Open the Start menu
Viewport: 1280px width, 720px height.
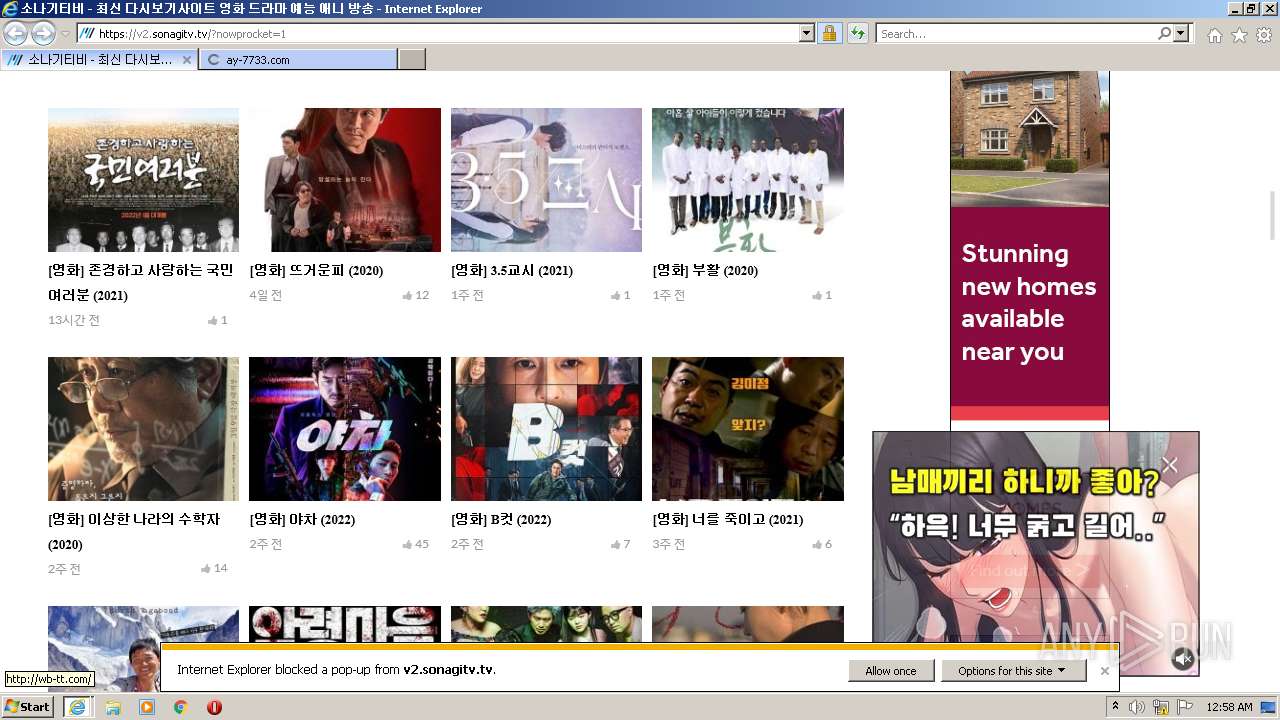point(27,707)
